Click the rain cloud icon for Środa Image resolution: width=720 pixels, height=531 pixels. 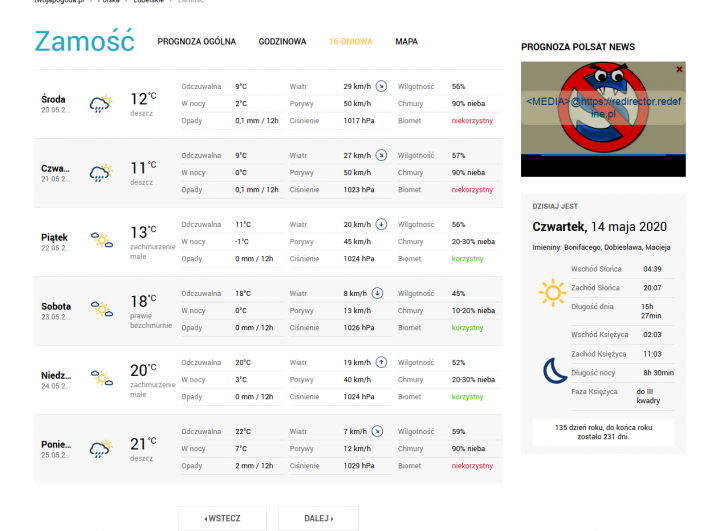click(x=101, y=104)
